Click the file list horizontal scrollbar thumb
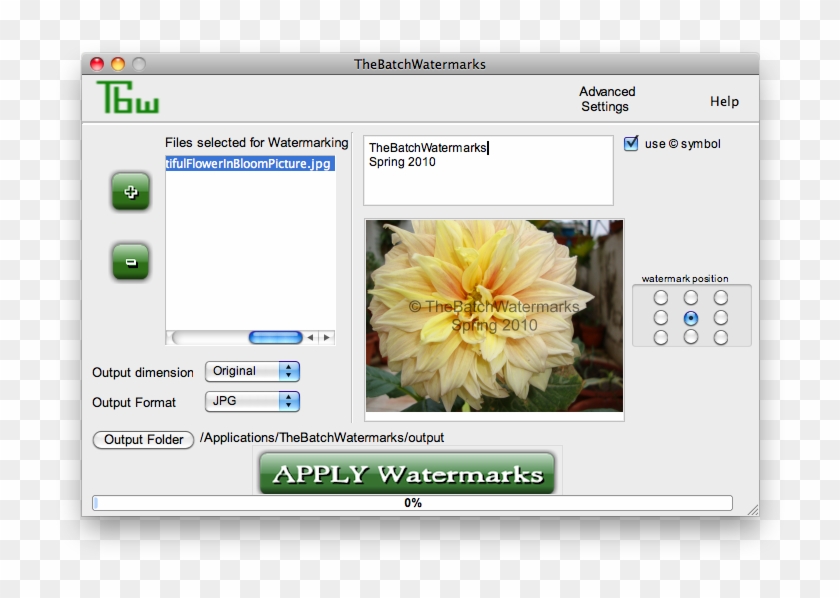 click(x=275, y=338)
